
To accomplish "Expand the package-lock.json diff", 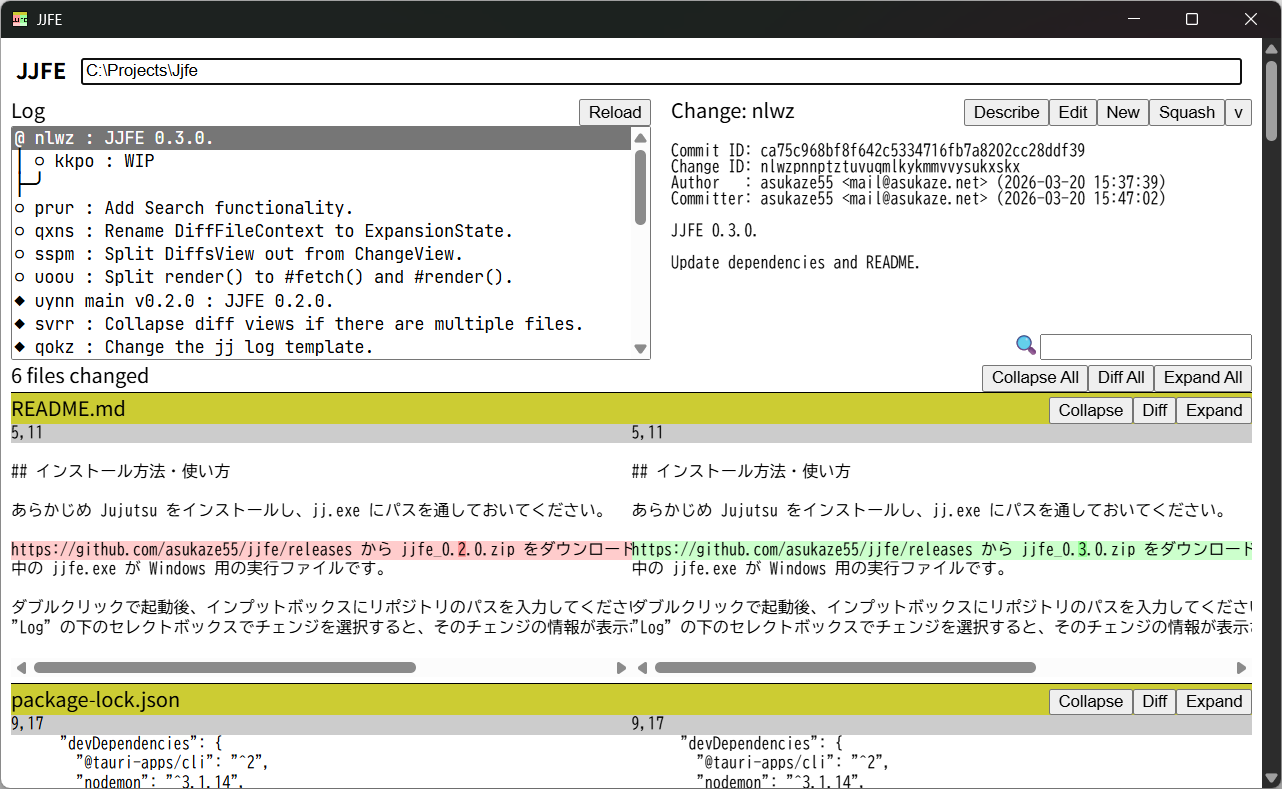I will coord(1214,701).
